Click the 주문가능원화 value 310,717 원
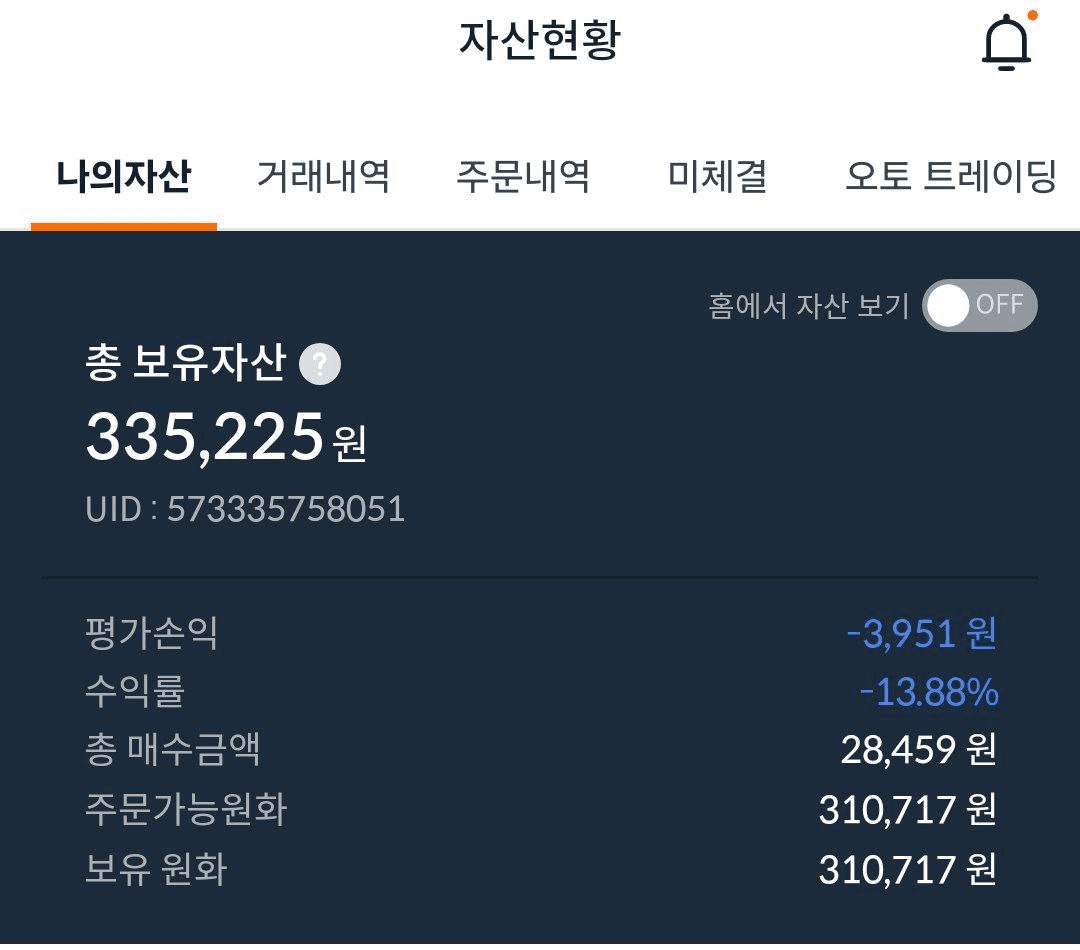 pos(908,809)
